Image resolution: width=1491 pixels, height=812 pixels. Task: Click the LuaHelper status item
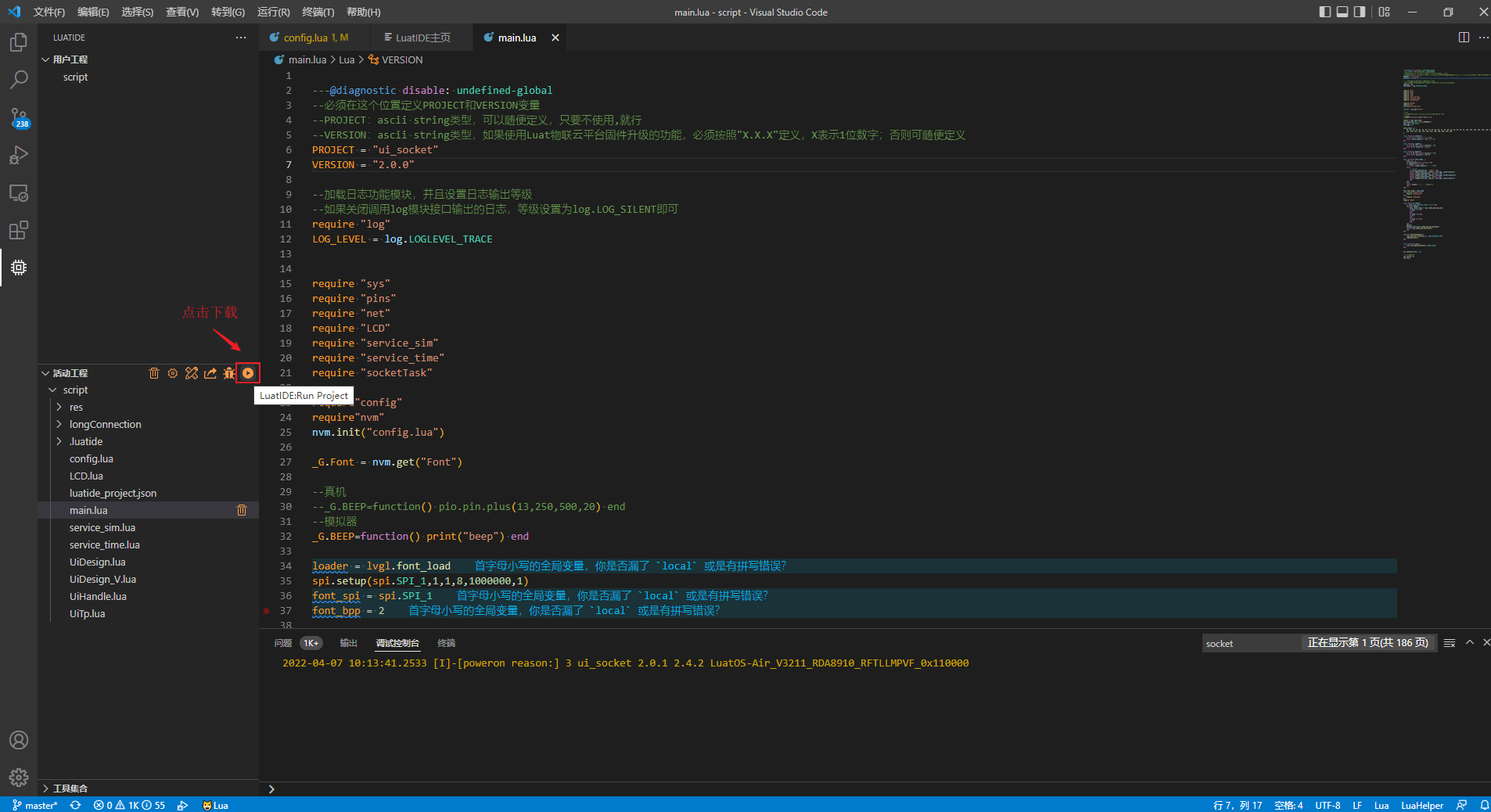(1422, 805)
